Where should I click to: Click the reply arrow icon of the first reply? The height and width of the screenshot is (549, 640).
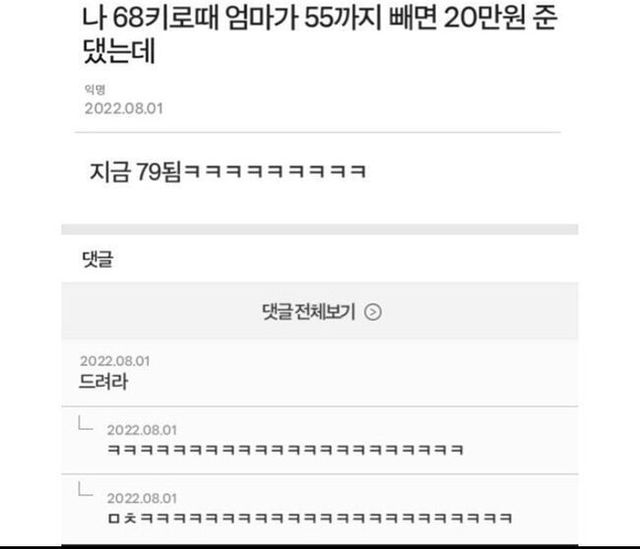(x=85, y=423)
